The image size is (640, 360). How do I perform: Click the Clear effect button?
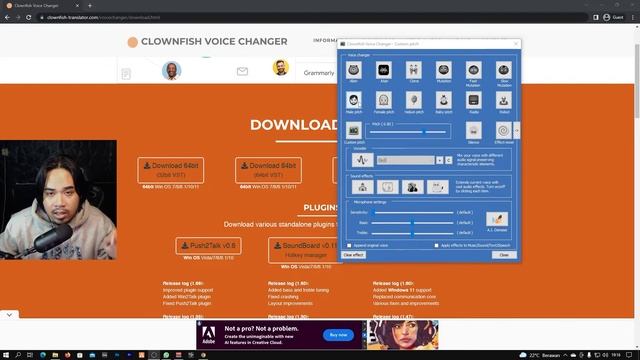[x=353, y=255]
